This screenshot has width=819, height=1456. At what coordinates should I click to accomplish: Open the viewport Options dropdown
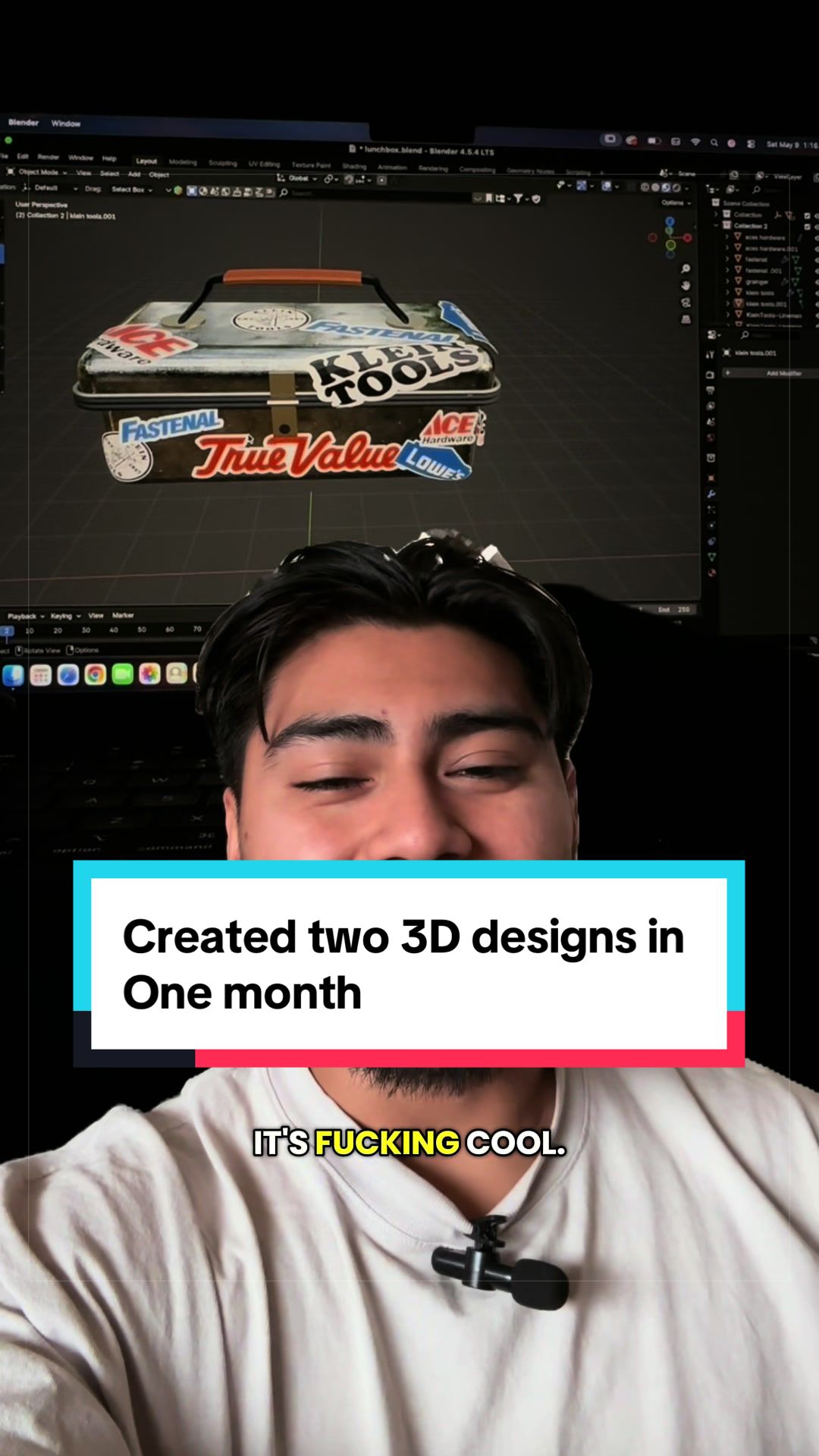[x=676, y=202]
